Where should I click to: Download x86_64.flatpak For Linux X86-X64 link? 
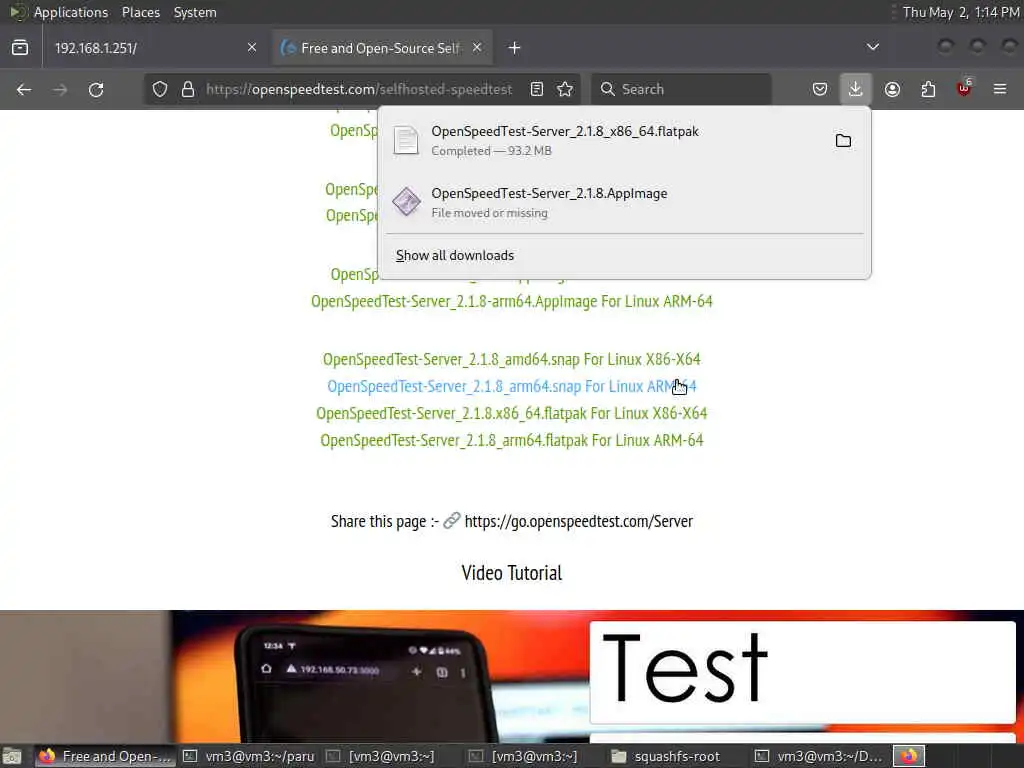pyautogui.click(x=511, y=413)
